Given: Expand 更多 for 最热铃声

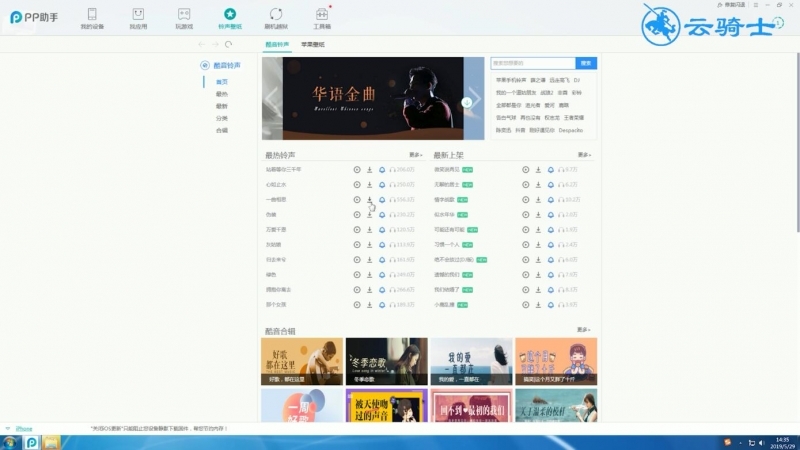Looking at the screenshot, I should [415, 155].
